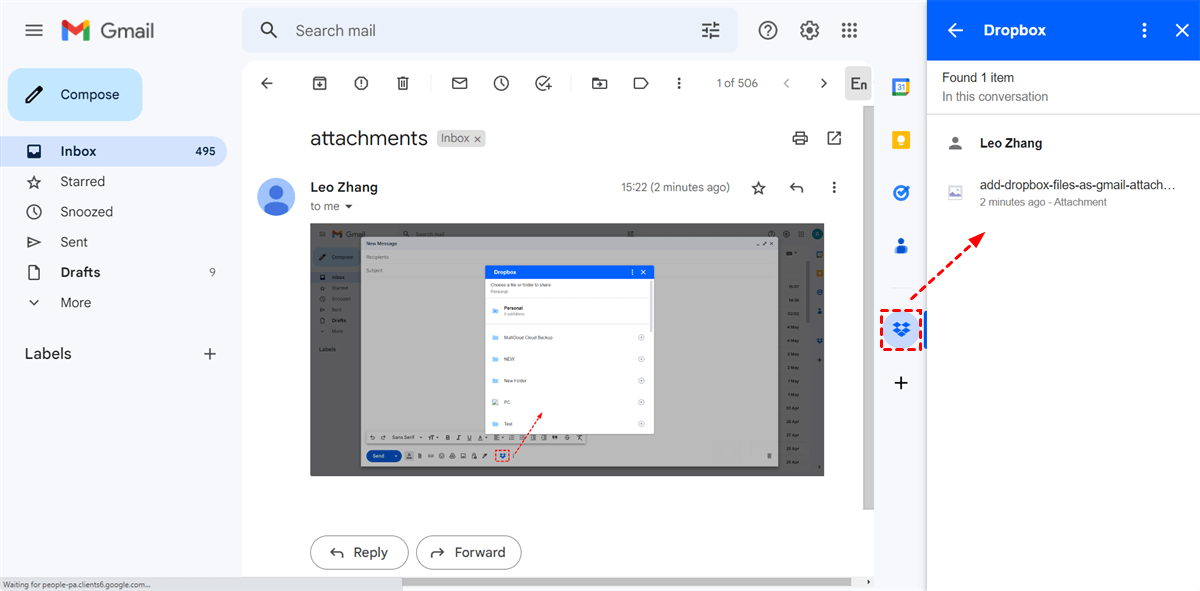1200x591 pixels.
Task: Click the Forward button
Action: pyautogui.click(x=469, y=552)
